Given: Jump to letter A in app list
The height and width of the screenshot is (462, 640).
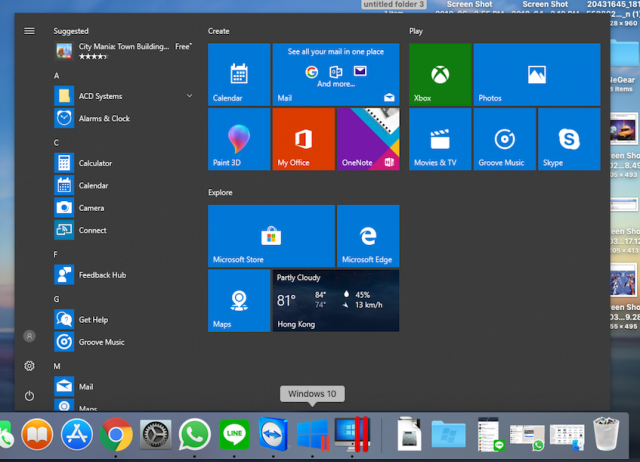Looking at the screenshot, I should 56,76.
